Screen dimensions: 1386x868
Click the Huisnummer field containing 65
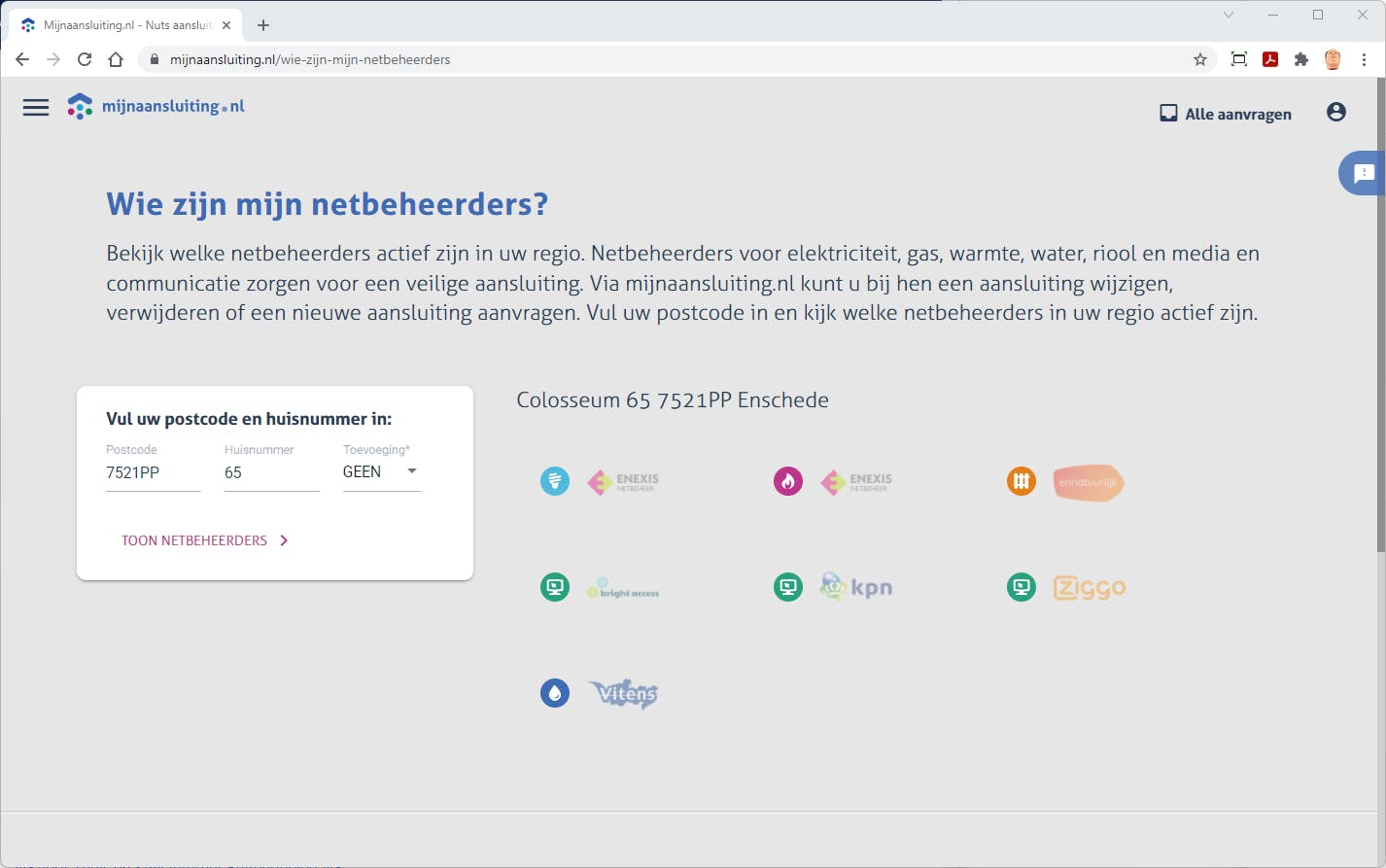(271, 473)
